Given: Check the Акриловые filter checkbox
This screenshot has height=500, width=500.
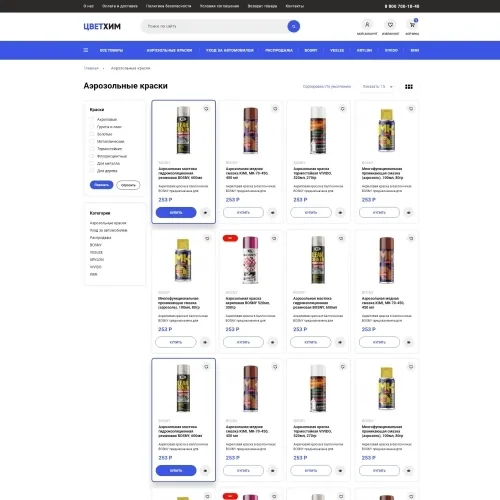Looking at the screenshot, I should (92, 119).
